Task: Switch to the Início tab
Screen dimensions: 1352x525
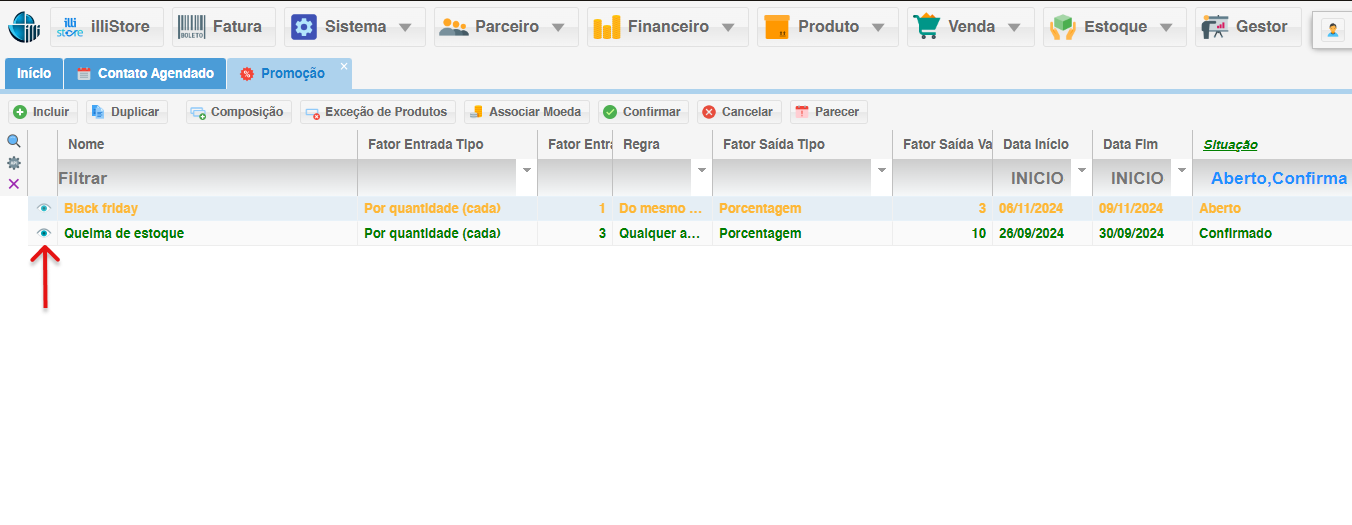Action: coord(34,74)
